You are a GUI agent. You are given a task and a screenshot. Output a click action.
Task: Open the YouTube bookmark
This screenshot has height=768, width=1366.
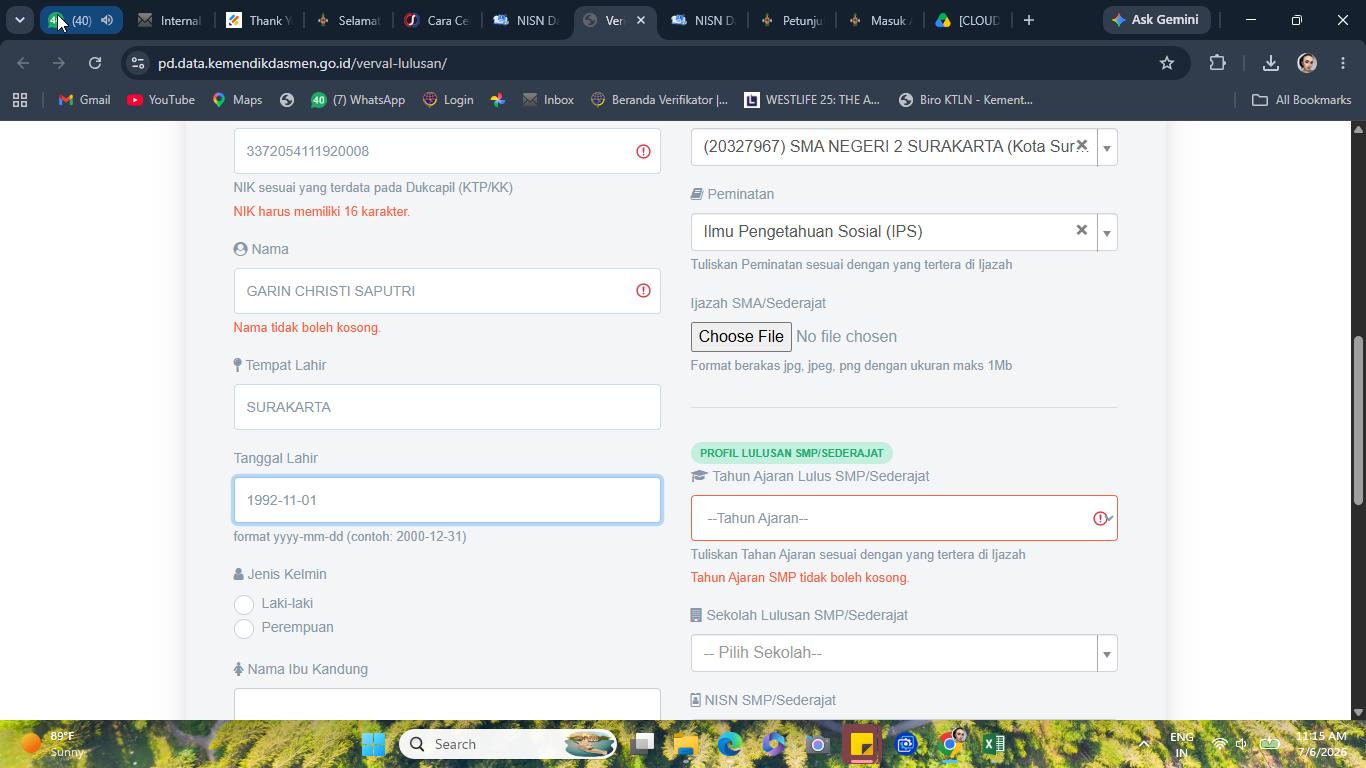[x=161, y=100]
